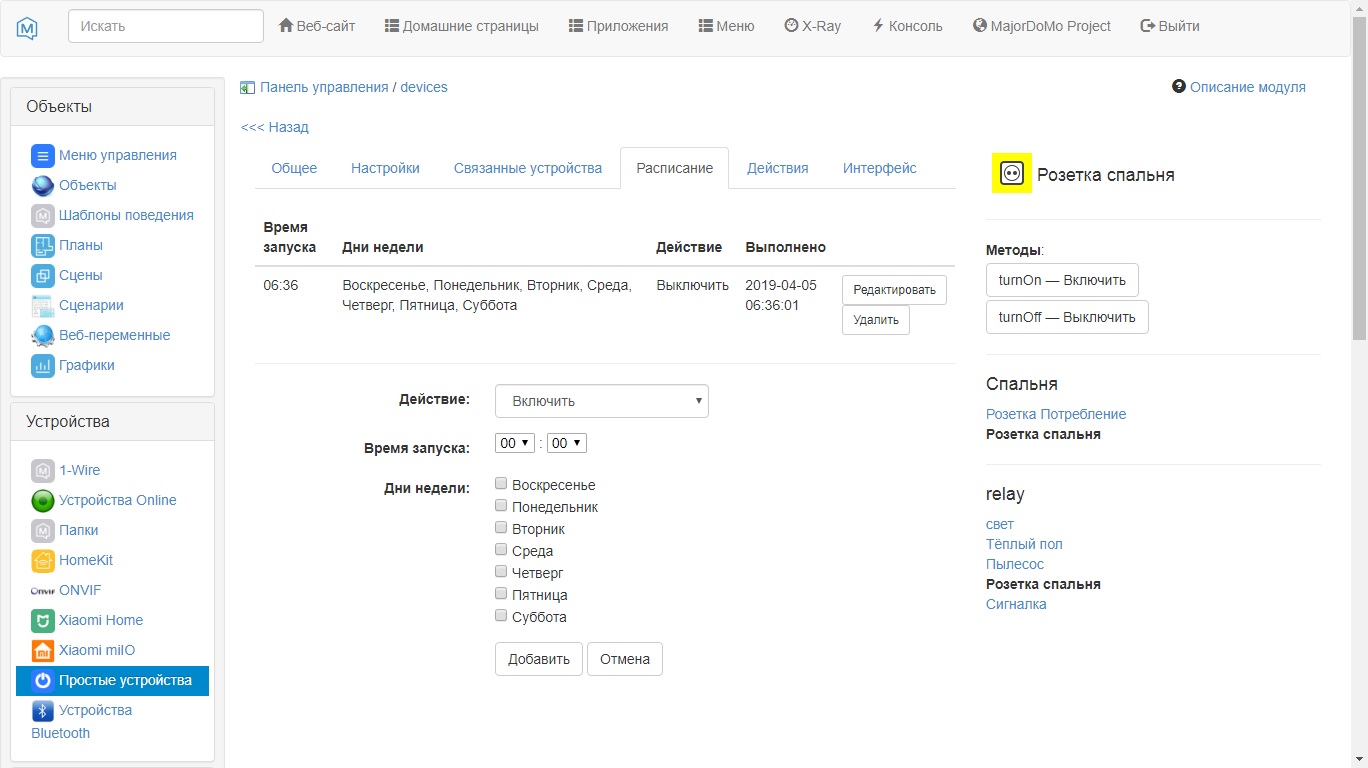1368x768 pixels.
Task: Click the yellow socket device icon
Action: tap(1011, 174)
